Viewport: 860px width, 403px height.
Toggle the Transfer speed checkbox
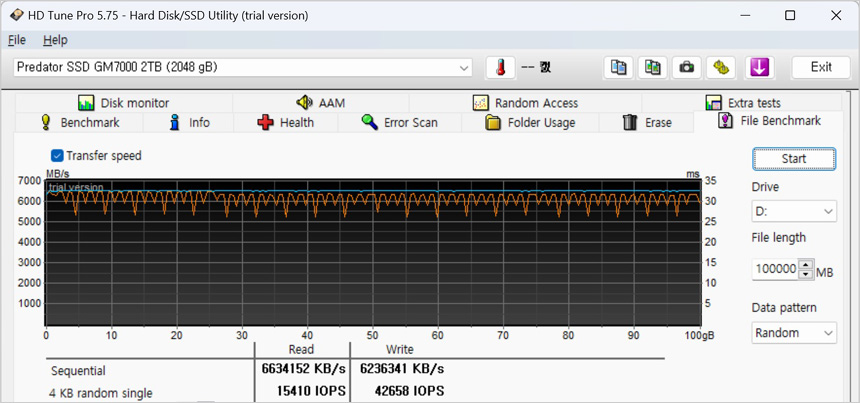[x=56, y=156]
